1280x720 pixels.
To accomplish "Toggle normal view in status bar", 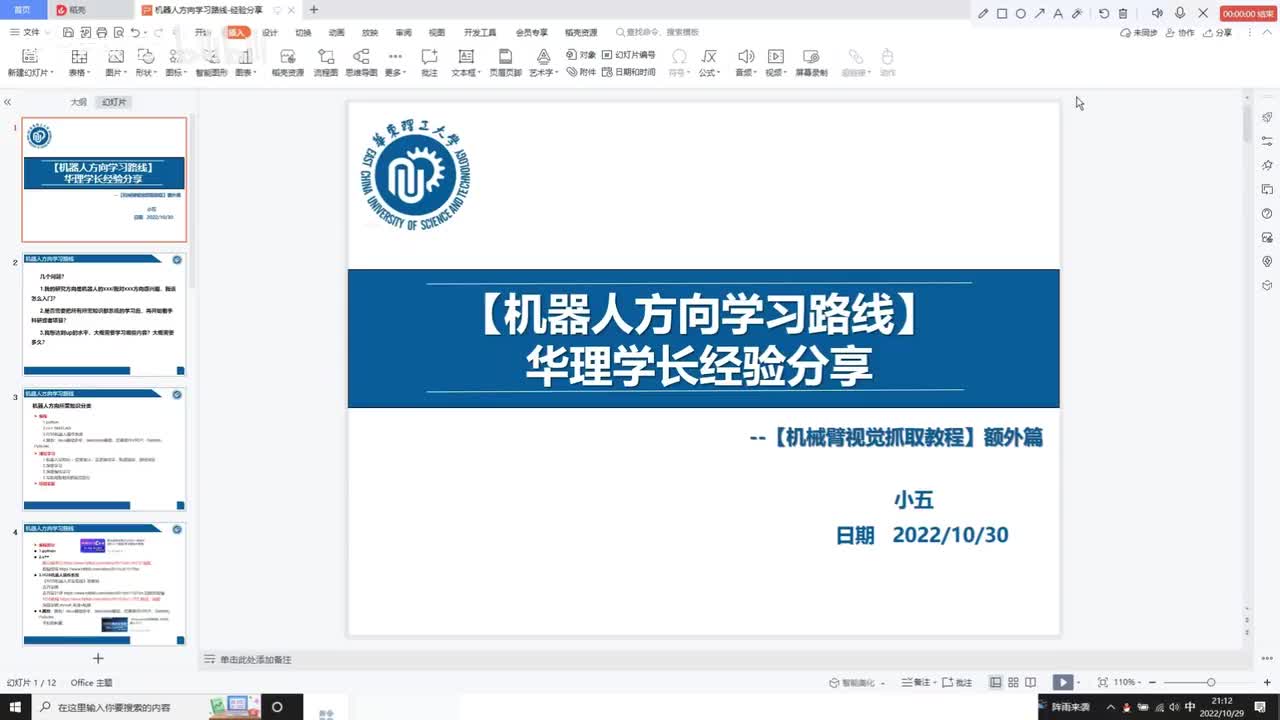I will click(x=996, y=682).
